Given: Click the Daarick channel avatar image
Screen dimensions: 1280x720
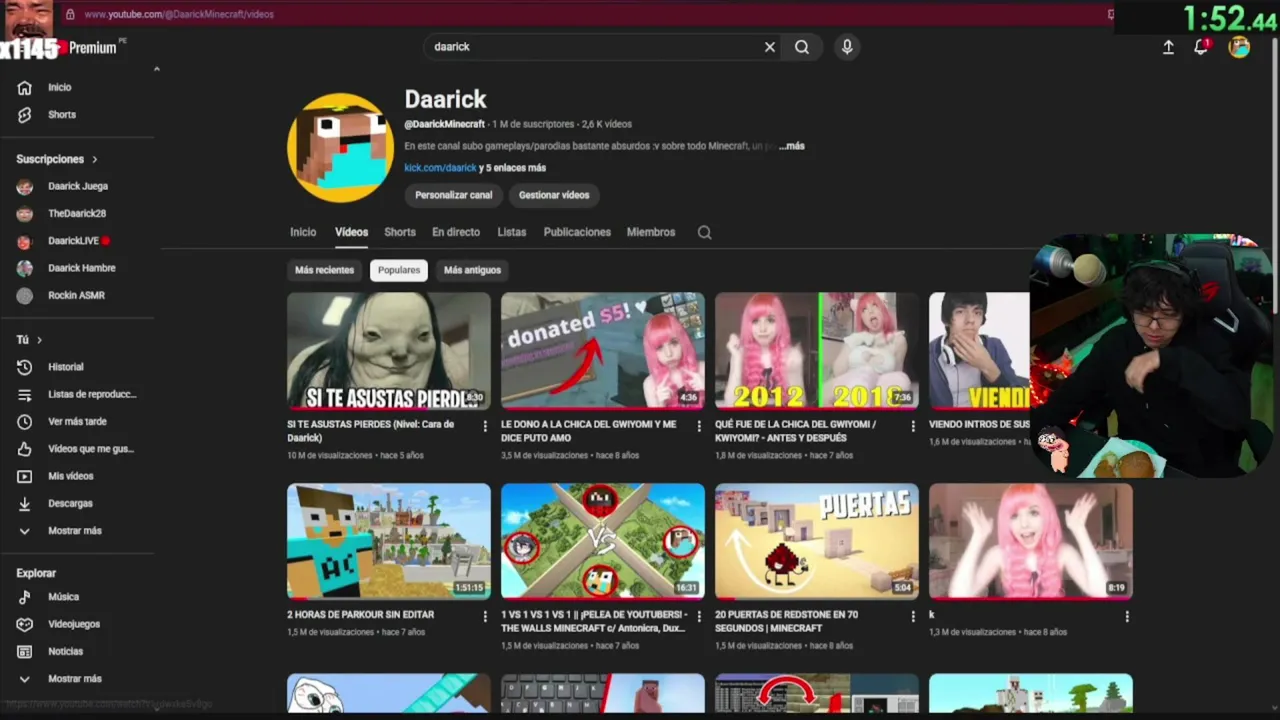Looking at the screenshot, I should [x=340, y=148].
